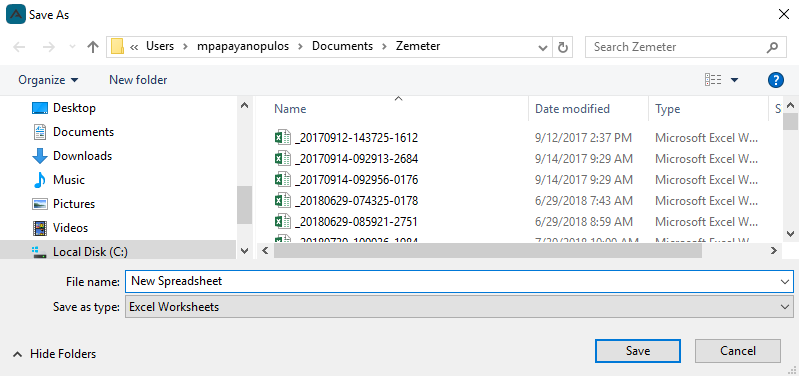Click the Downloads blue arrow icon
This screenshot has height=376, width=799.
[x=40, y=156]
